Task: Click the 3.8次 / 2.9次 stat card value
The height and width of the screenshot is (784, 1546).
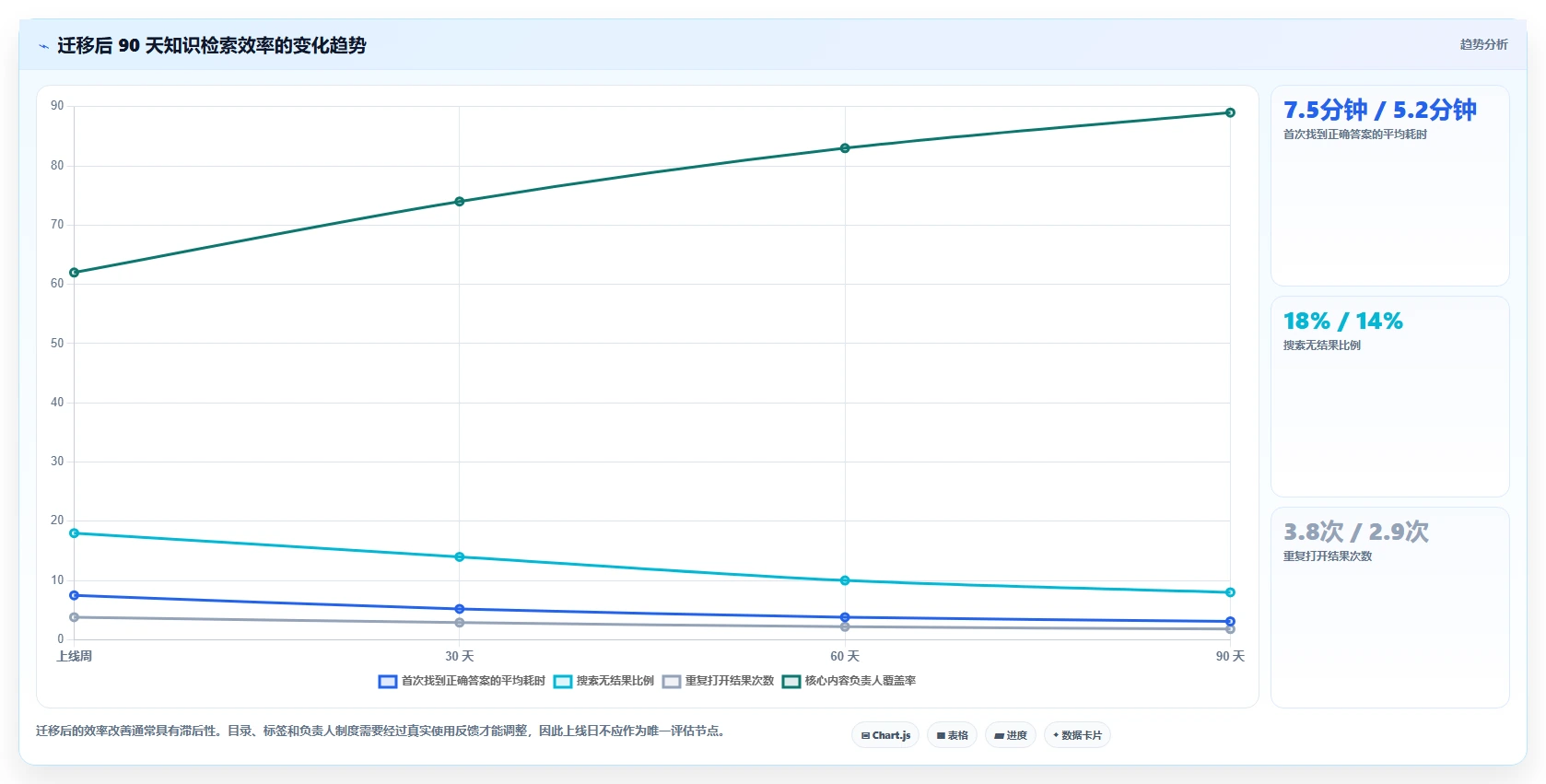Action: click(x=1355, y=532)
